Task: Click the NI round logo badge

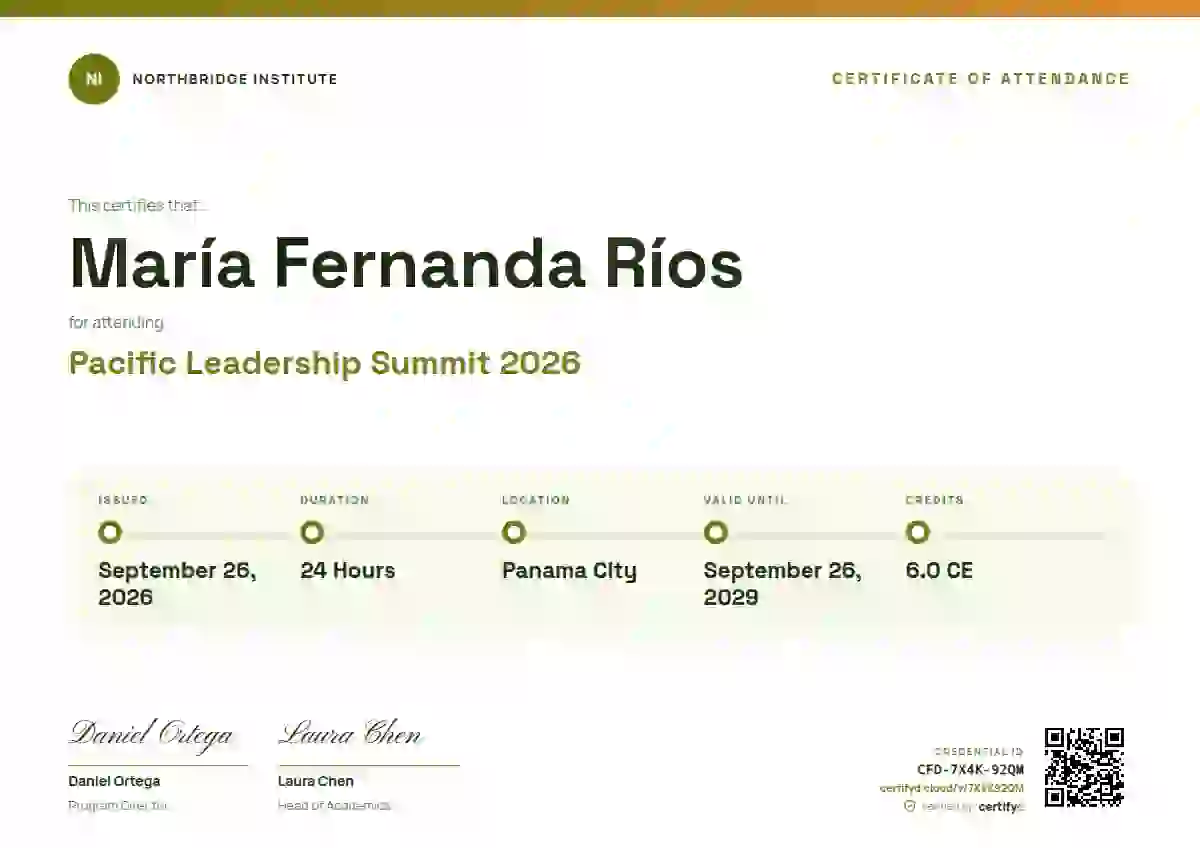Action: pos(94,79)
